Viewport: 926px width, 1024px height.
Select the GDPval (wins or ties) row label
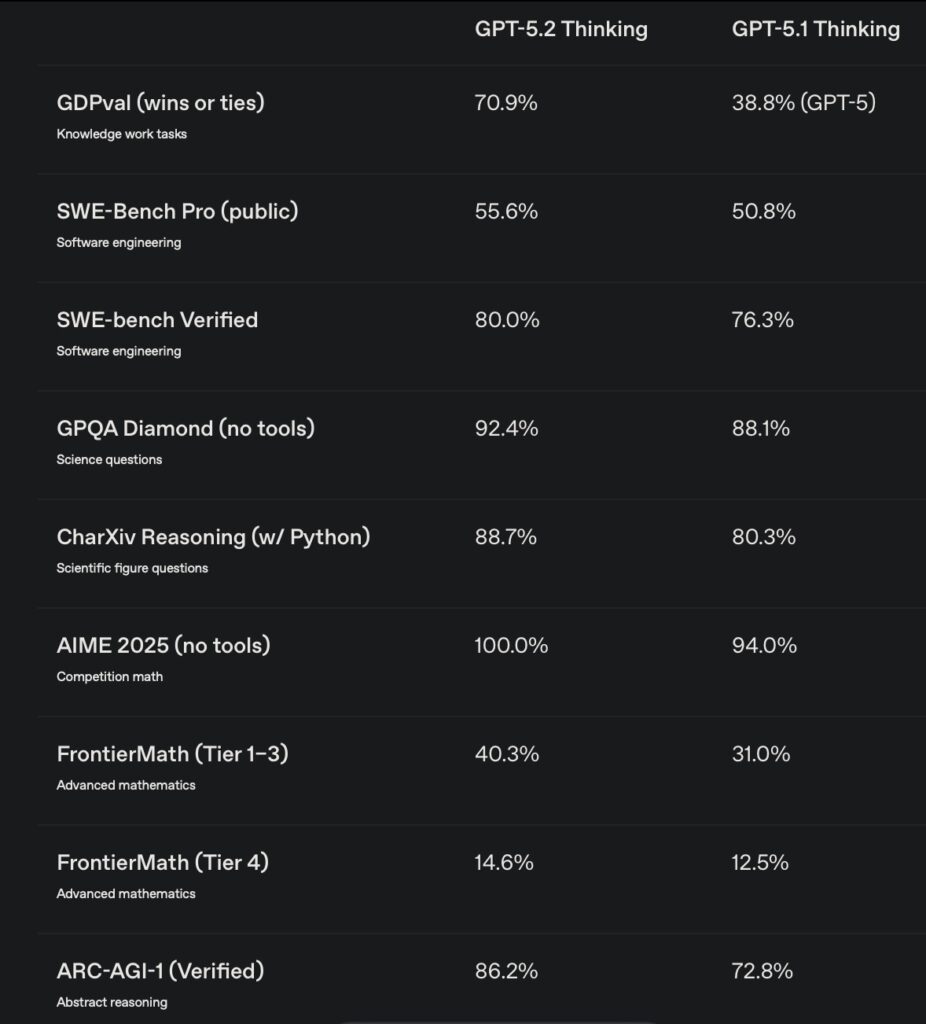(161, 102)
